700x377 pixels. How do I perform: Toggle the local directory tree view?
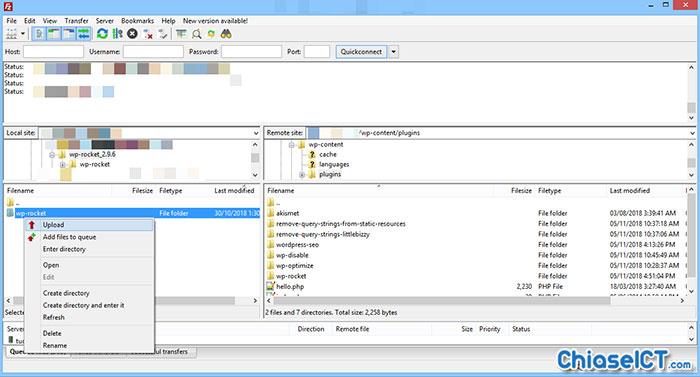pyautogui.click(x=54, y=34)
